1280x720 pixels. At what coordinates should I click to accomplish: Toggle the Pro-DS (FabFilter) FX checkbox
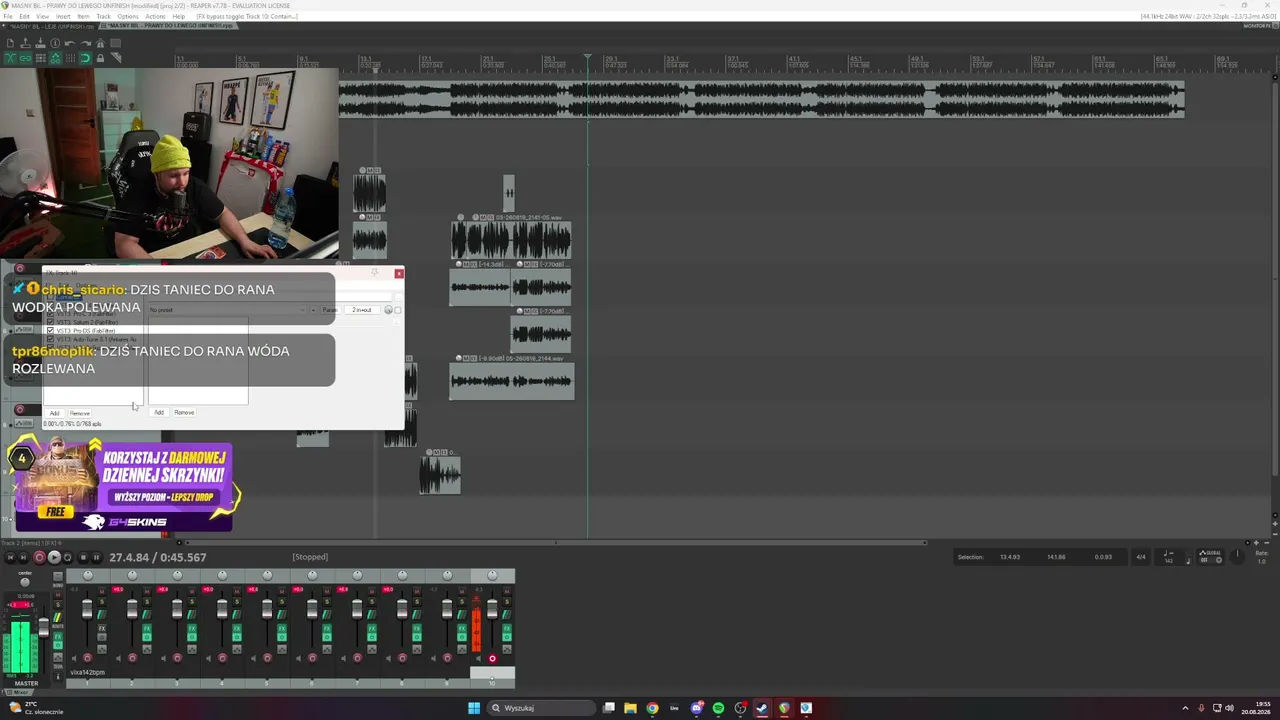pyautogui.click(x=50, y=331)
